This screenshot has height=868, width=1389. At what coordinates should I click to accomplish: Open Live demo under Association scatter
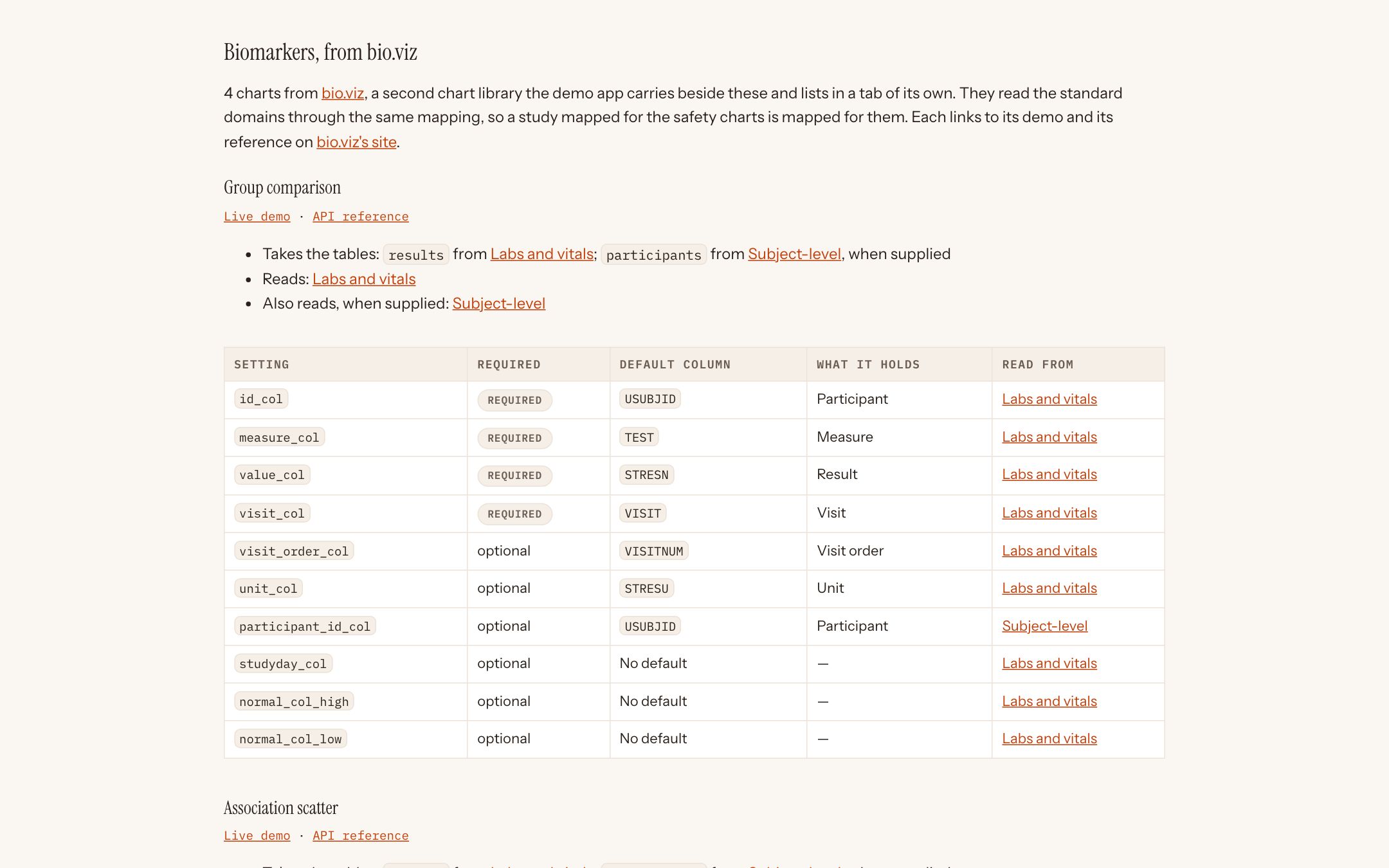pos(257,836)
